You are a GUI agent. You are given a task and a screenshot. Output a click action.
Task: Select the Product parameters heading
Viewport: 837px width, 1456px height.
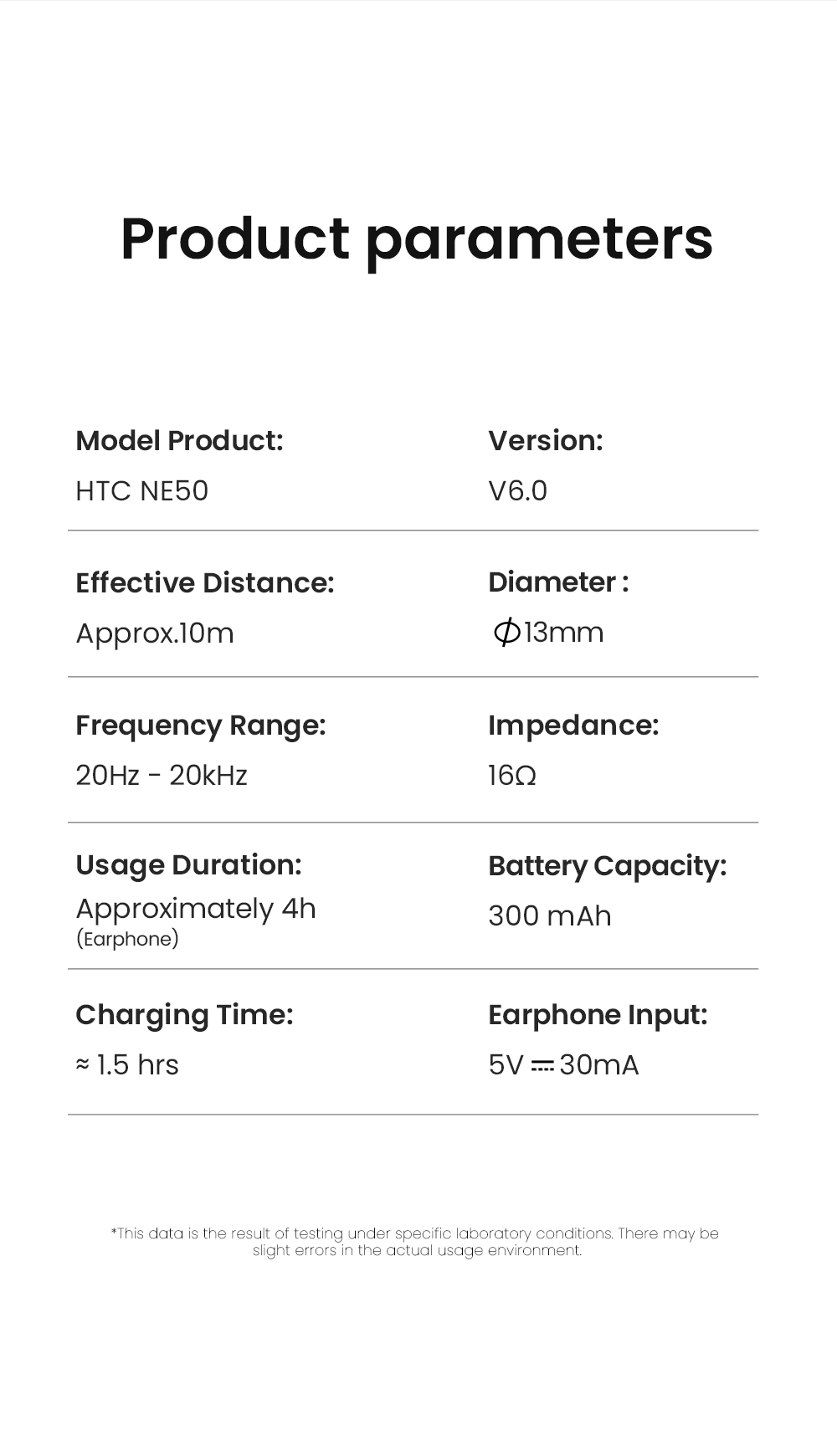click(x=417, y=239)
